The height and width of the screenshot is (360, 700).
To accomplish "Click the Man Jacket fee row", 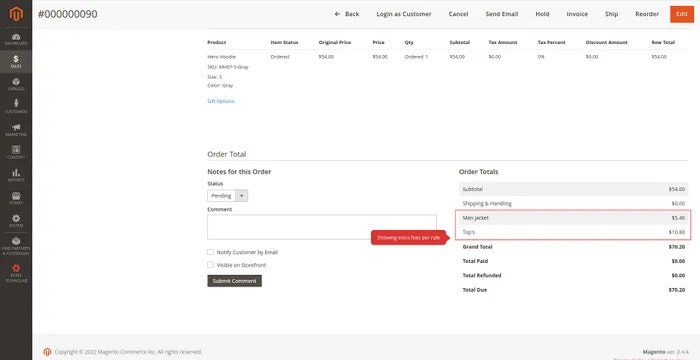I will click(573, 218).
